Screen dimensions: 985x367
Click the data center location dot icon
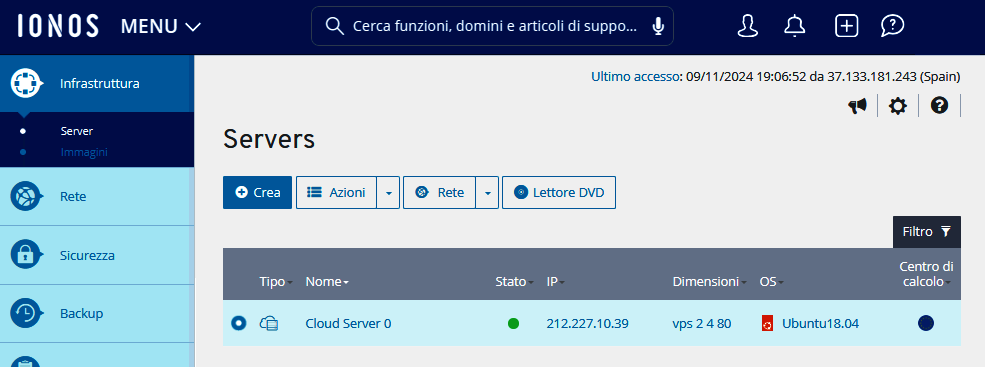click(926, 323)
